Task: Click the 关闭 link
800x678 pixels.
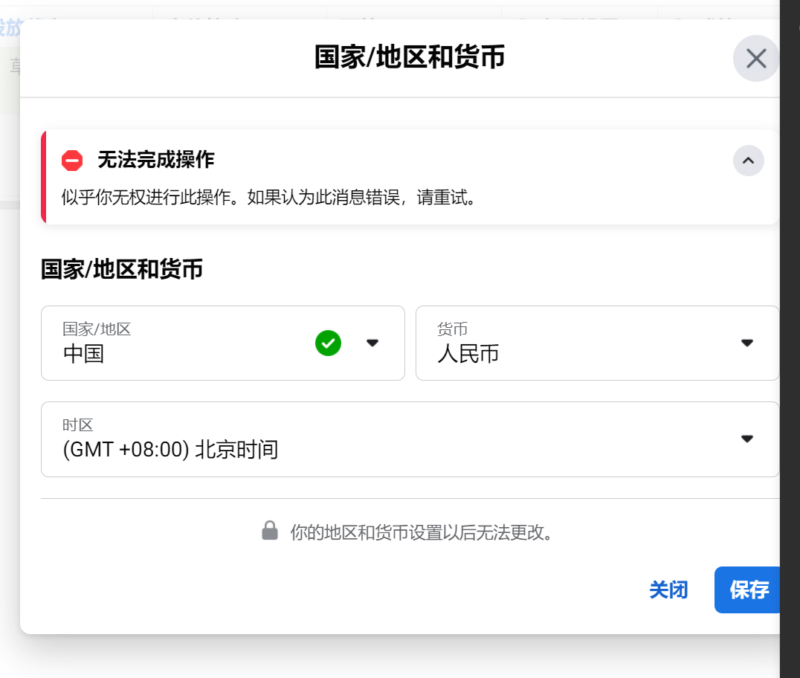Action: (x=669, y=590)
